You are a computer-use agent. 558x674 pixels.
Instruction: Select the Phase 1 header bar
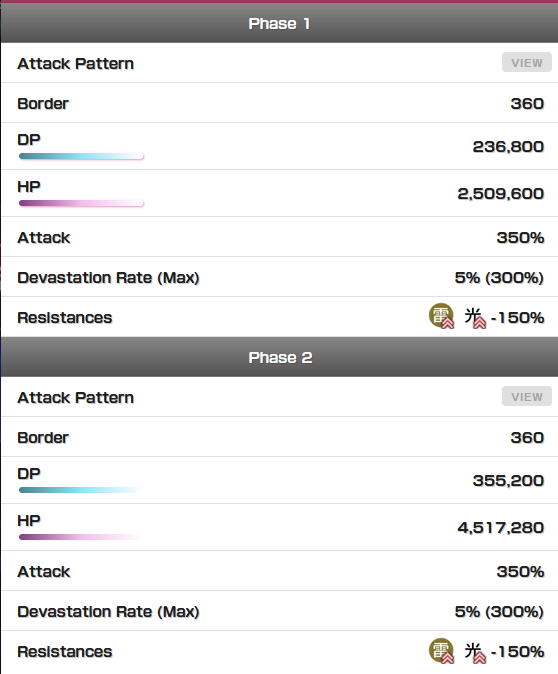point(279,23)
